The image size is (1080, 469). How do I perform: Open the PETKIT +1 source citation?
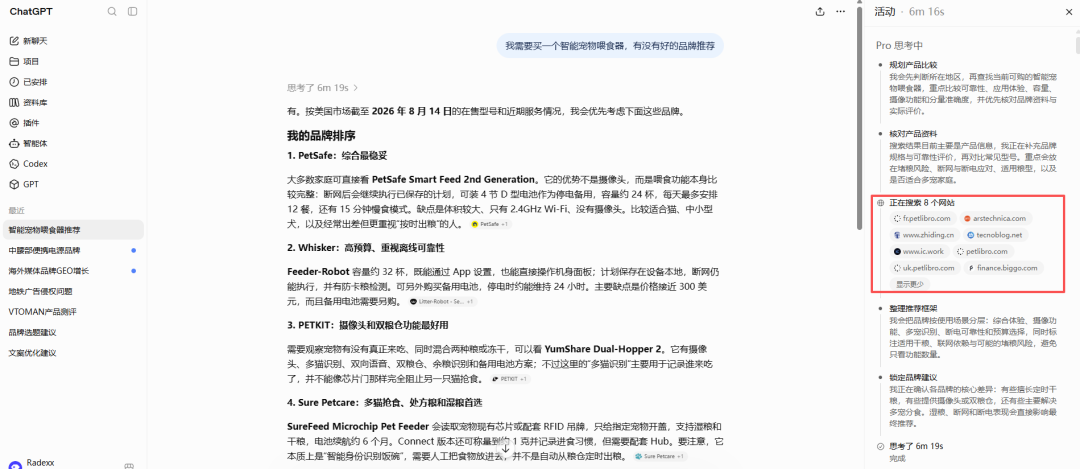[510, 379]
